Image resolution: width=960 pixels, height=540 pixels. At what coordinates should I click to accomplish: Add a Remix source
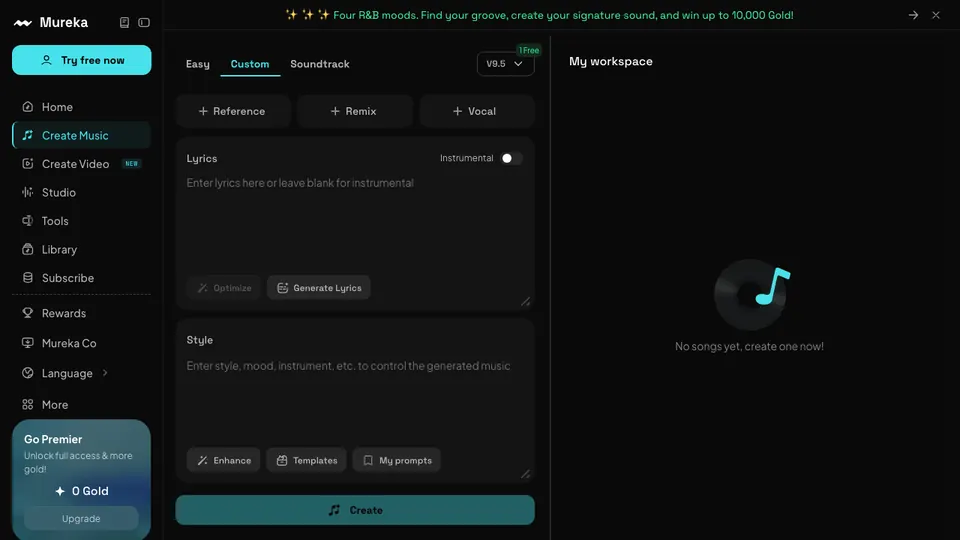[354, 111]
